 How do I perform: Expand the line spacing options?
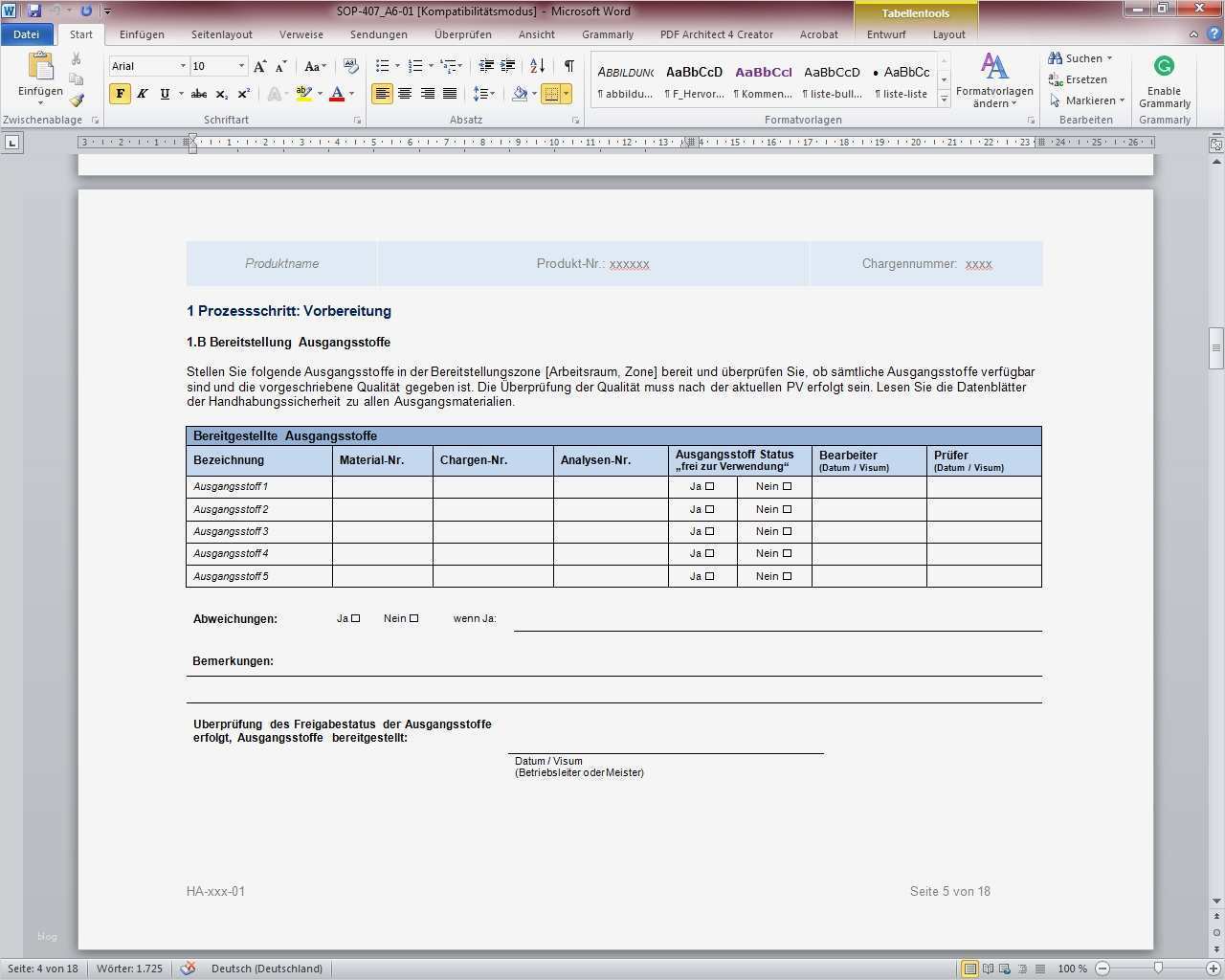pyautogui.click(x=484, y=94)
